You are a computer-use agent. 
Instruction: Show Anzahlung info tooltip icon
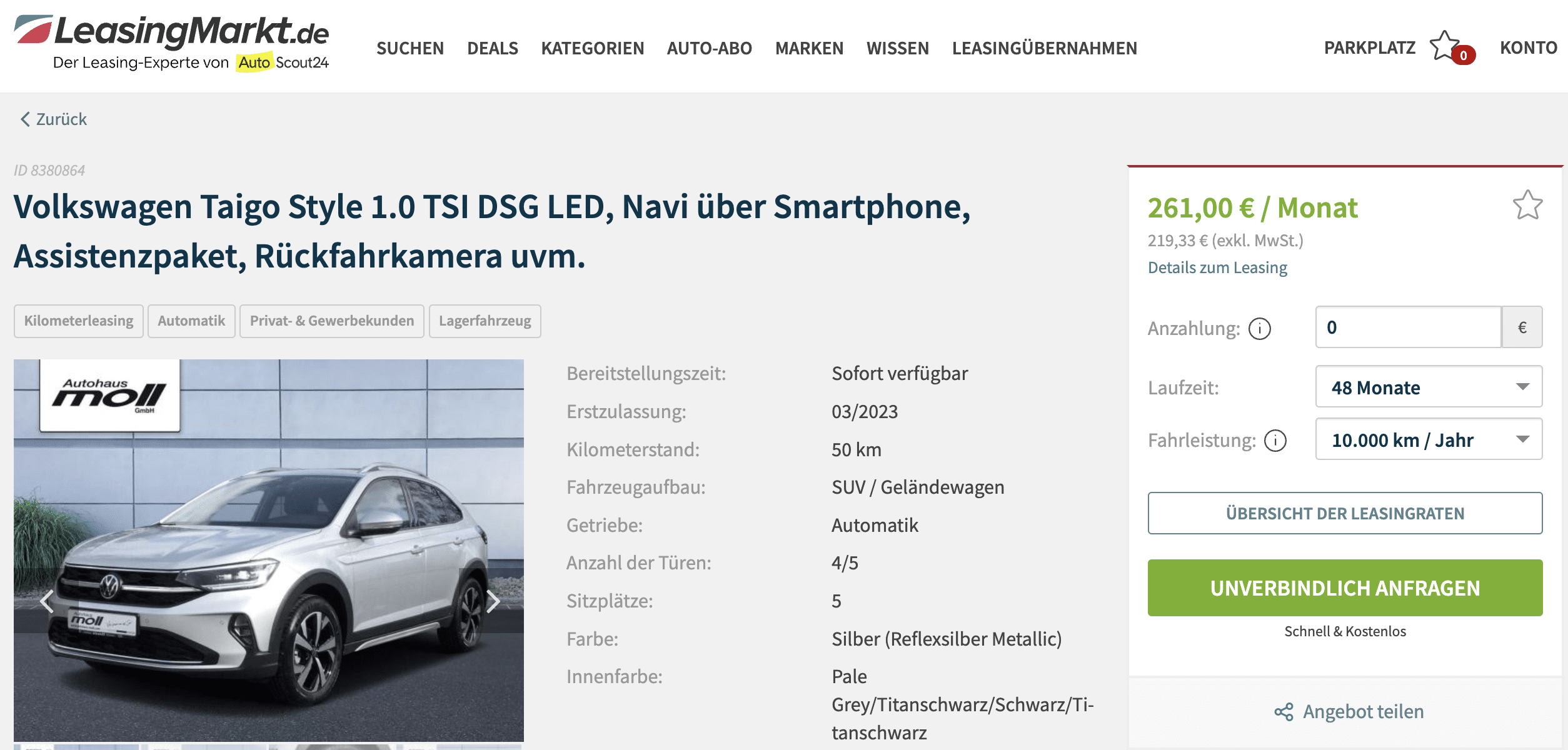point(1259,328)
